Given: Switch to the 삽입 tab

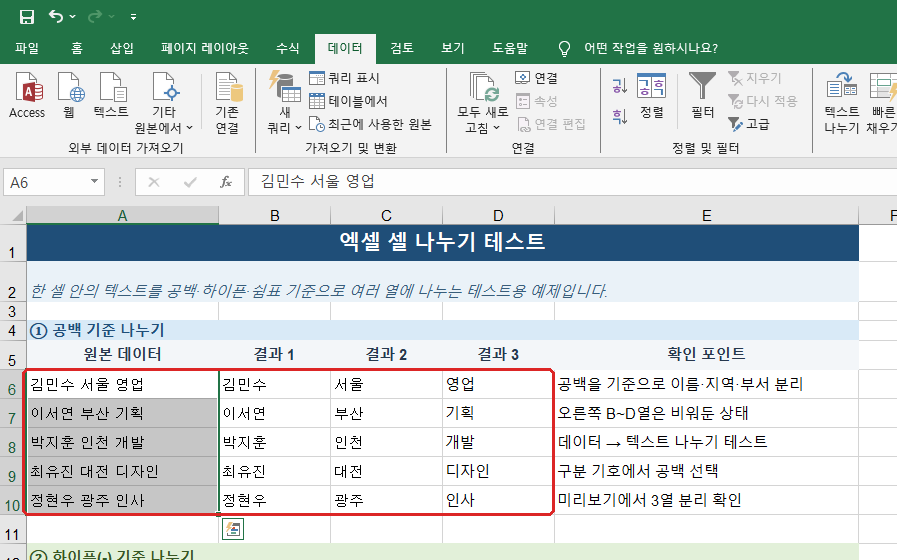Looking at the screenshot, I should point(122,48).
